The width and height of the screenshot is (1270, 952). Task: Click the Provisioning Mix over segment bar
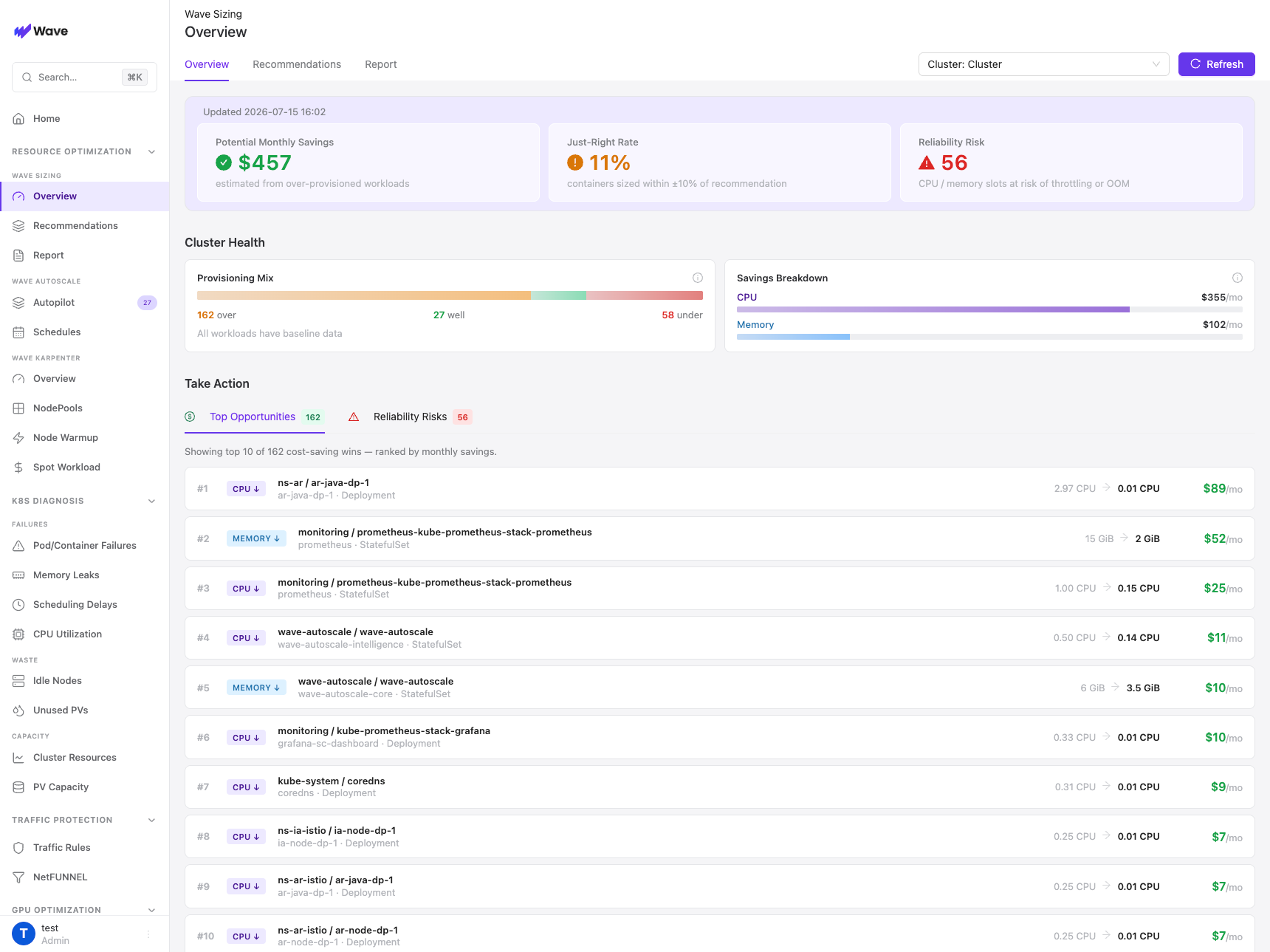tap(363, 295)
